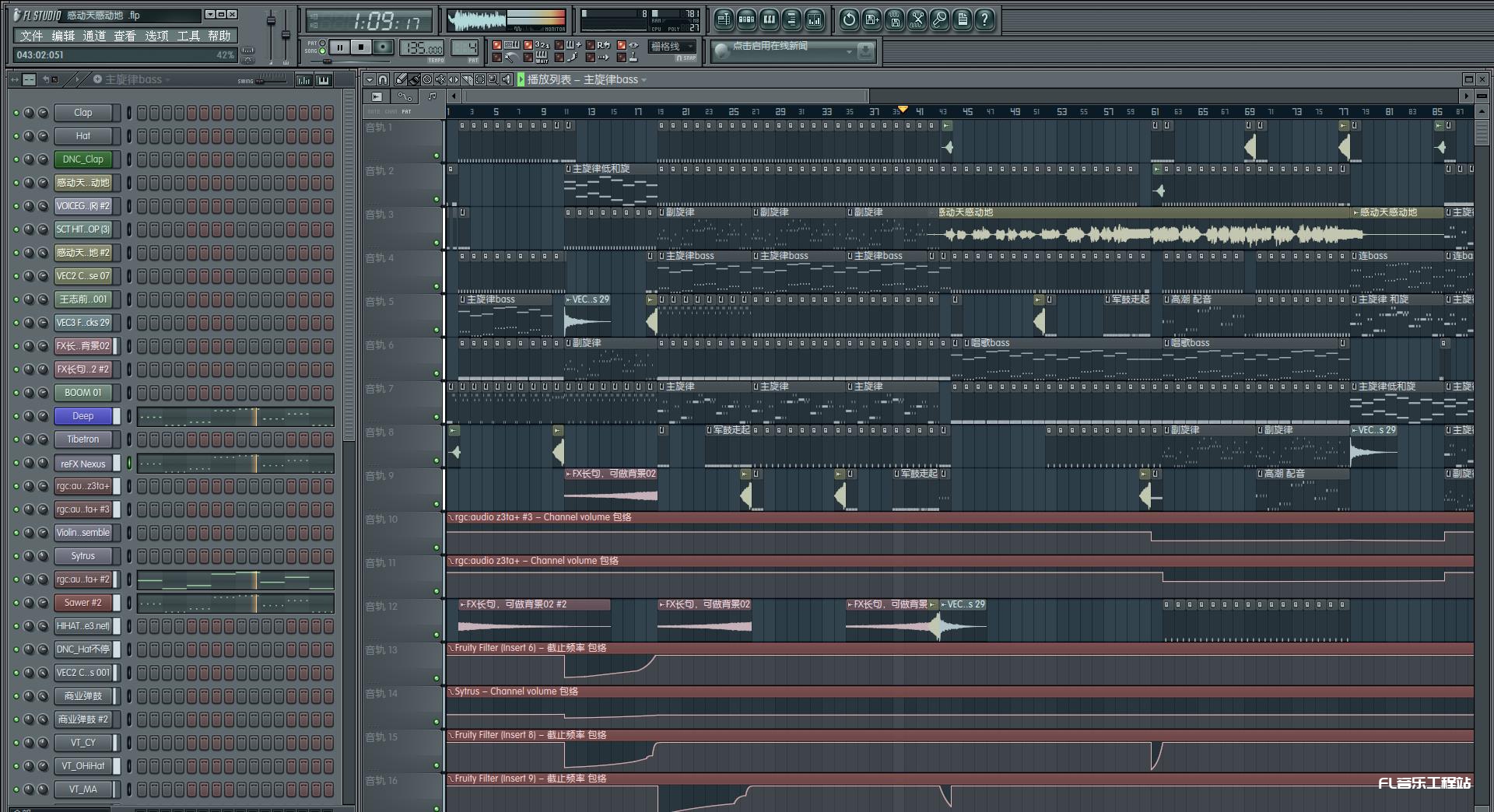Click the record button in transport
The height and width of the screenshot is (812, 1494).
pyautogui.click(x=383, y=47)
